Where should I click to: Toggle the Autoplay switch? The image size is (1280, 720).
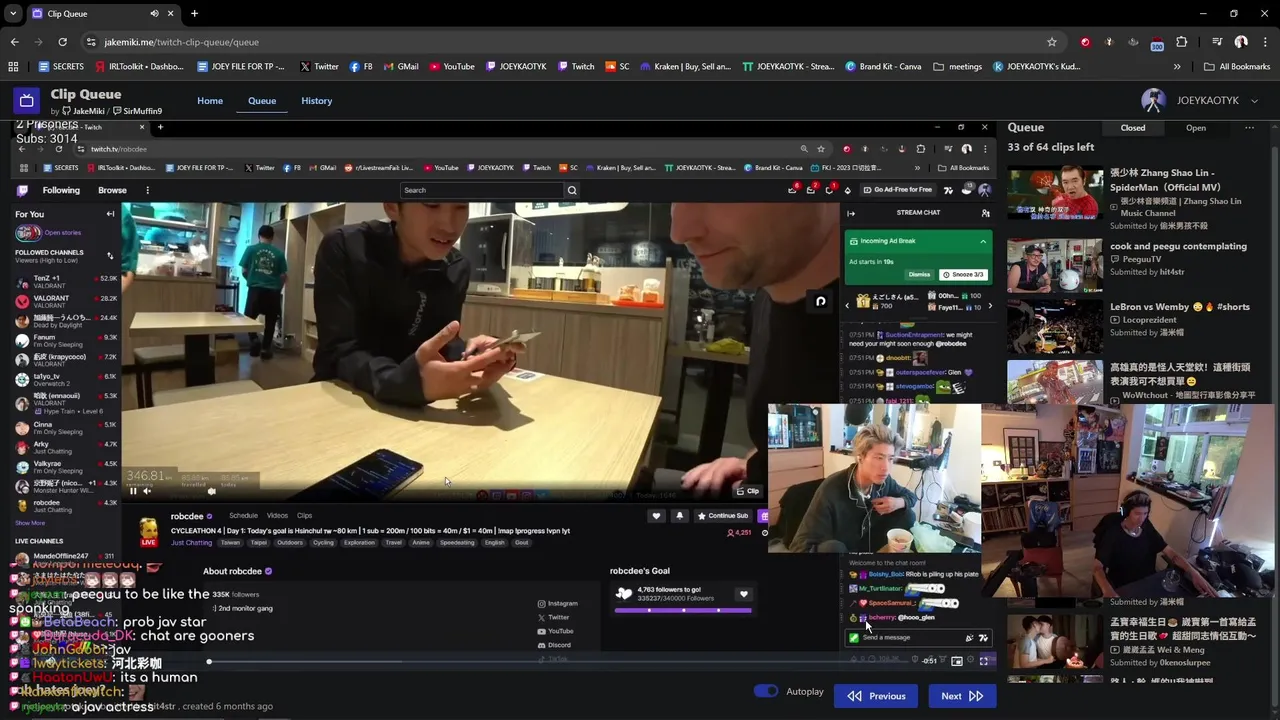tap(766, 691)
